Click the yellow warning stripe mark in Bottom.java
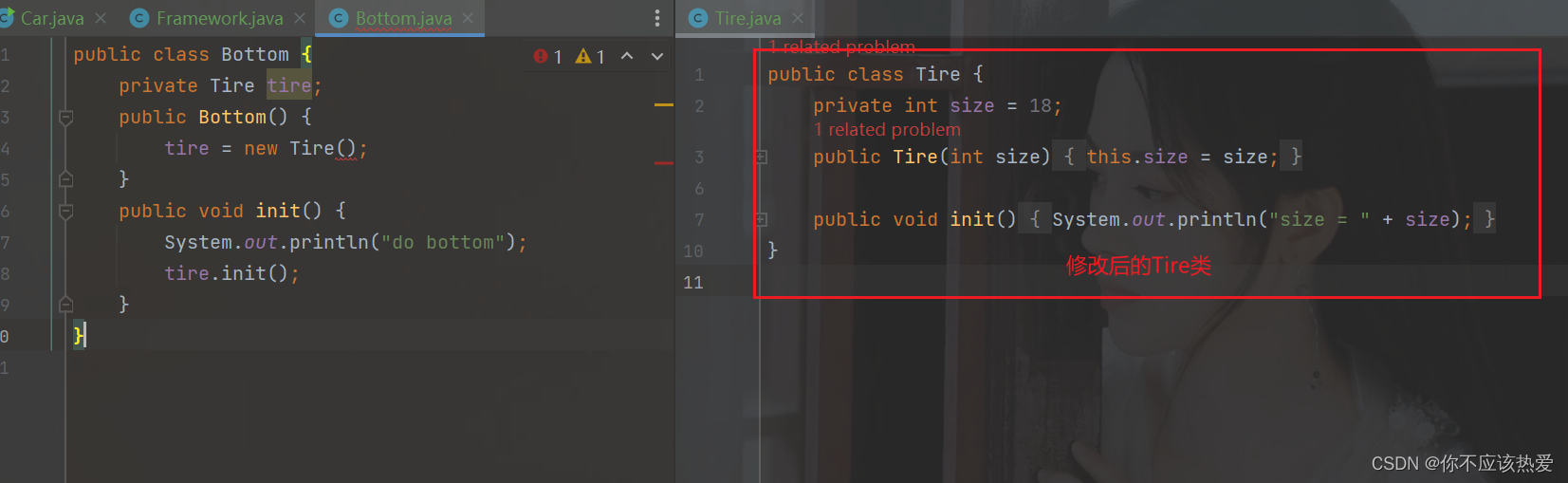 663,104
